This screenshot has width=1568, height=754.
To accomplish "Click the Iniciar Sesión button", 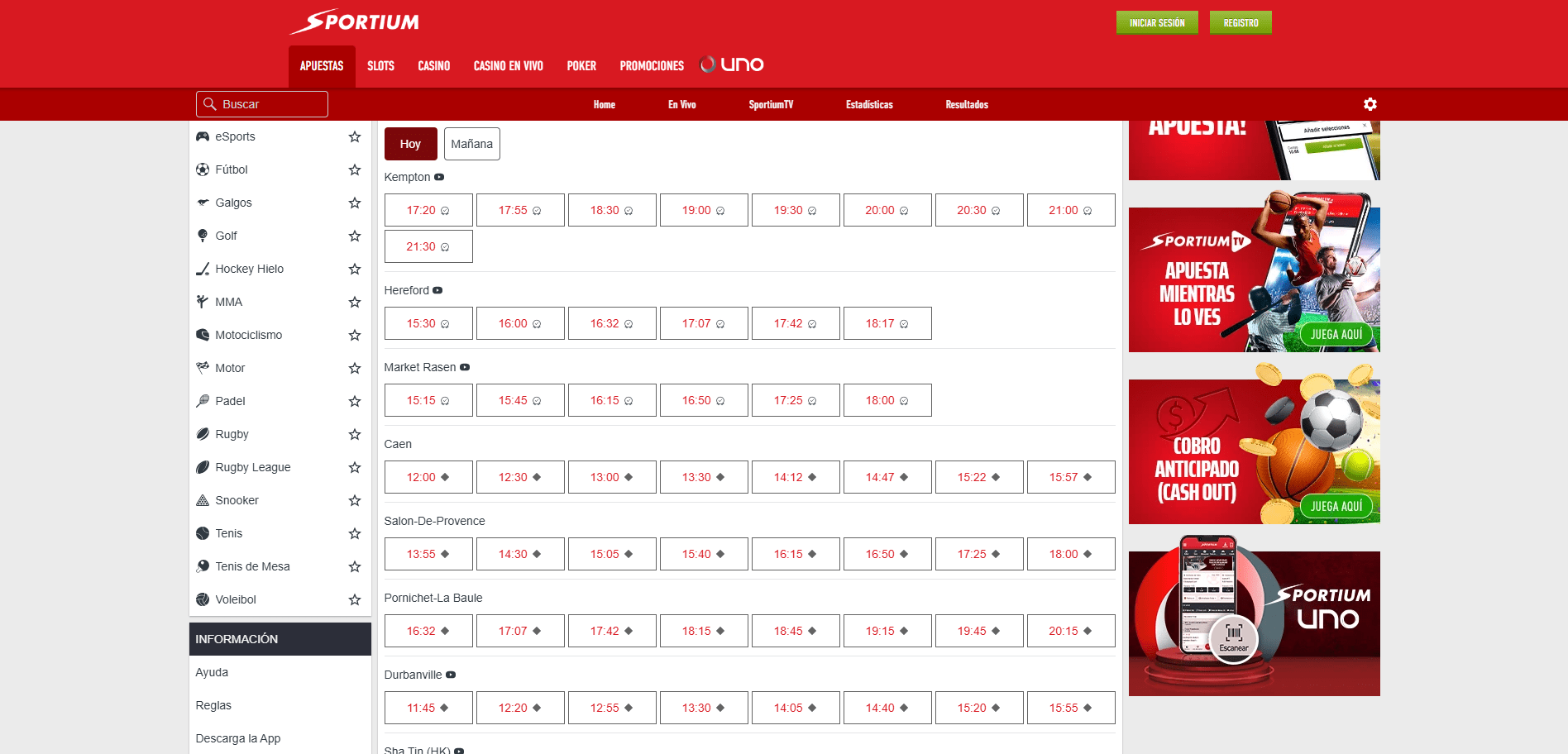I will tap(1157, 22).
